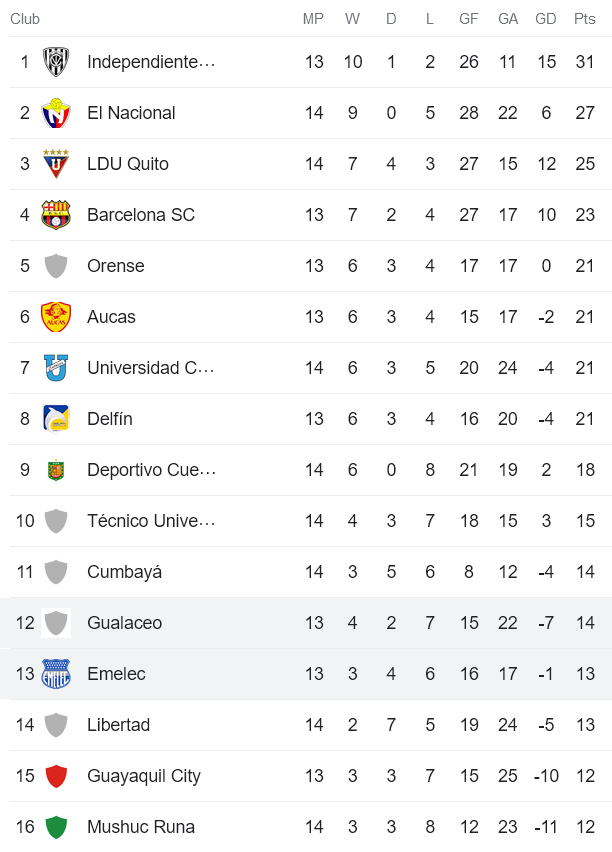Click the MP column header
Image resolution: width=612 pixels, height=852 pixels.
[x=314, y=19]
